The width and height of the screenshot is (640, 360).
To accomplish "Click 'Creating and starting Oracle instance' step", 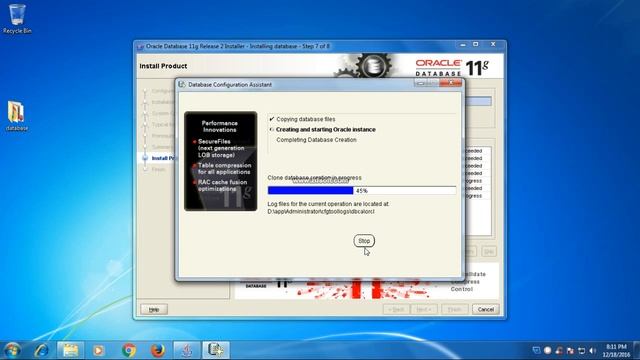I will [x=326, y=129].
